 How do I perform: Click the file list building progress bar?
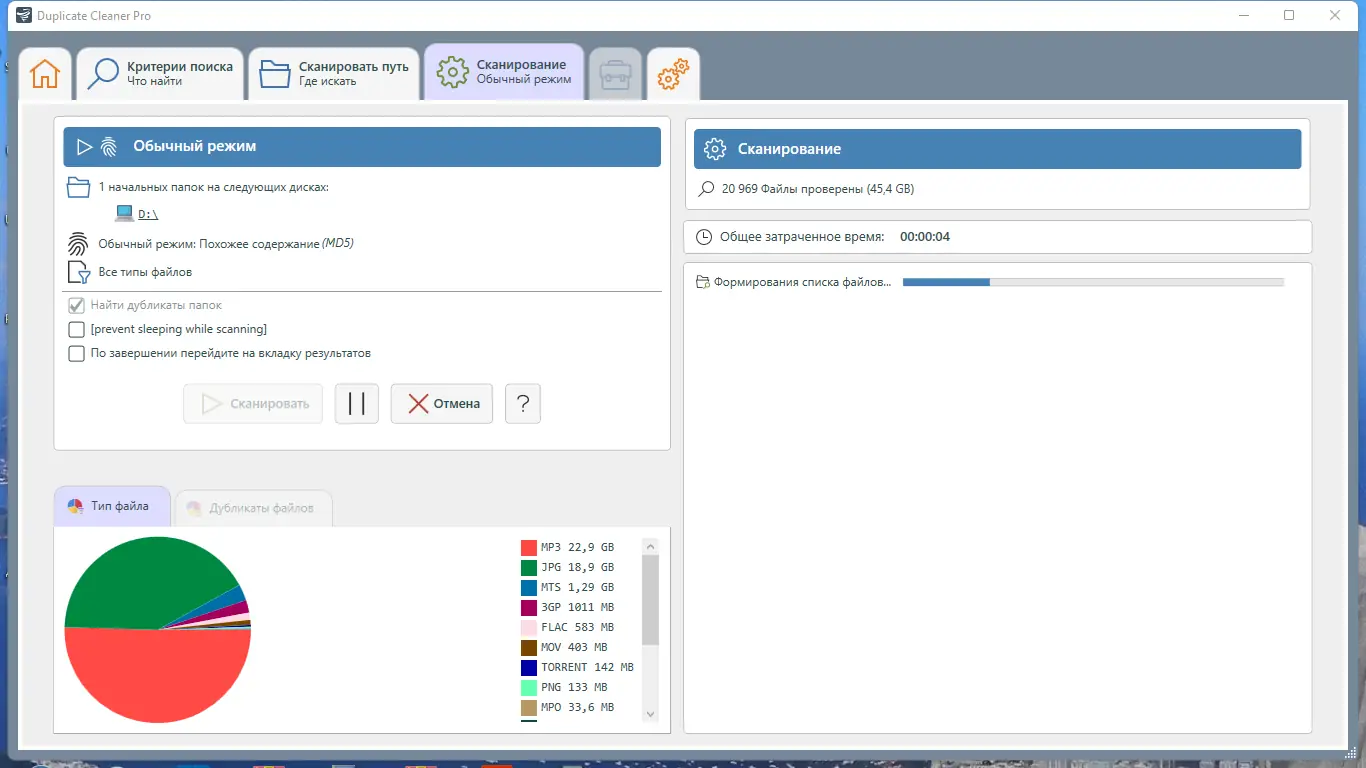(1093, 282)
